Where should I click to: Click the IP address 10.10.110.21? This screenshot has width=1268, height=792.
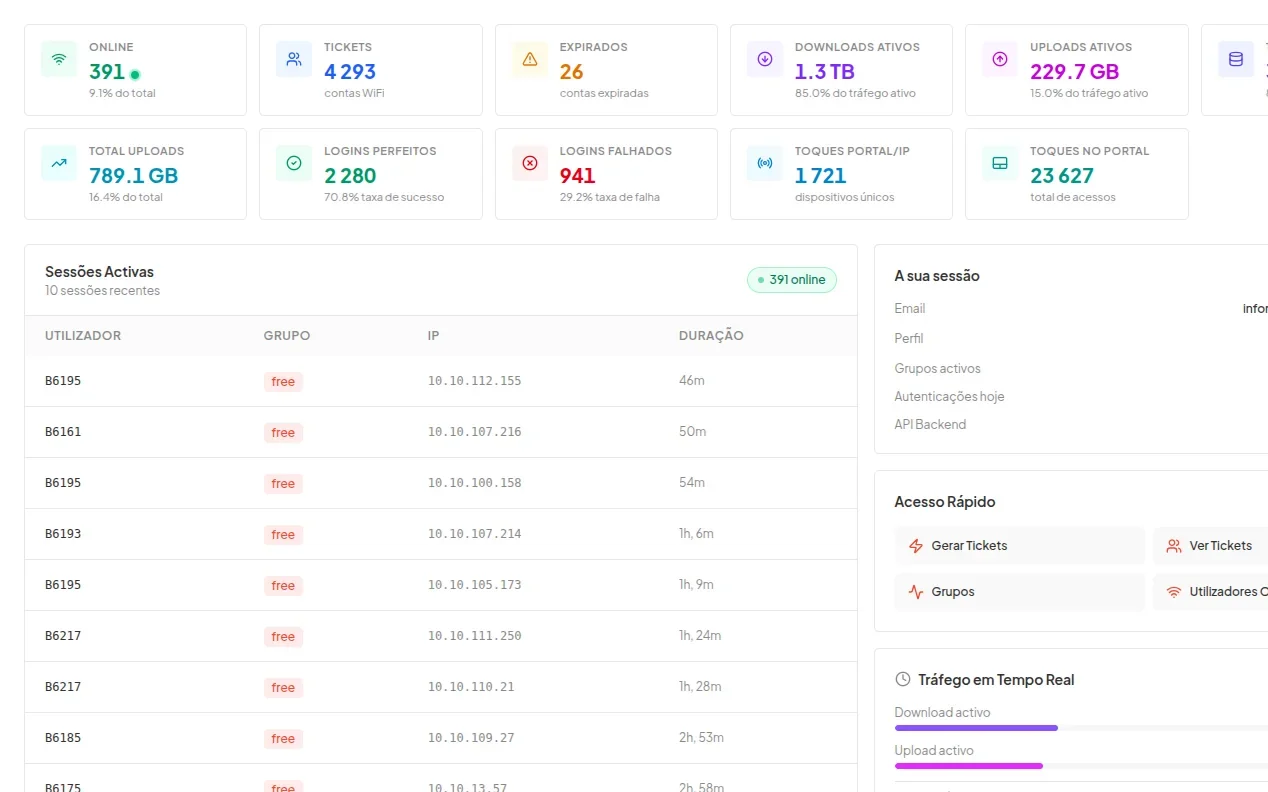click(x=471, y=687)
